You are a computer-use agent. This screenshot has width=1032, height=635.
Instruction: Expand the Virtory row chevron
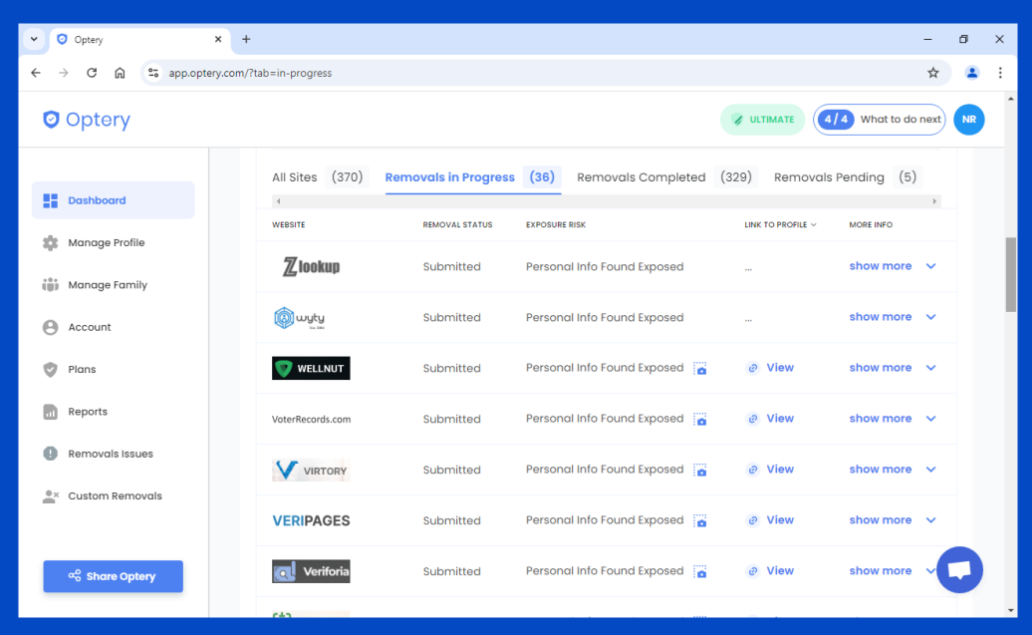click(931, 470)
